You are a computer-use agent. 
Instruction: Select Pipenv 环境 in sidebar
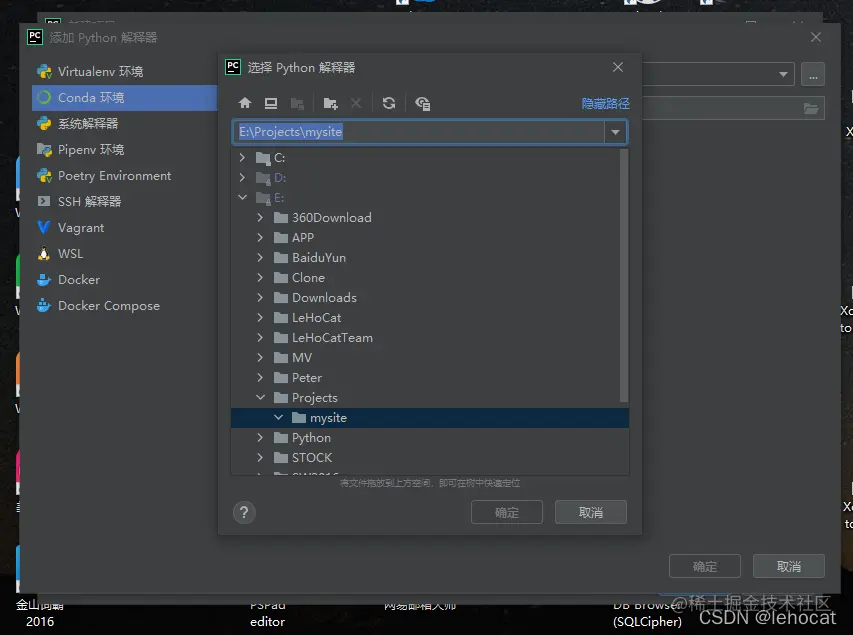point(125,150)
